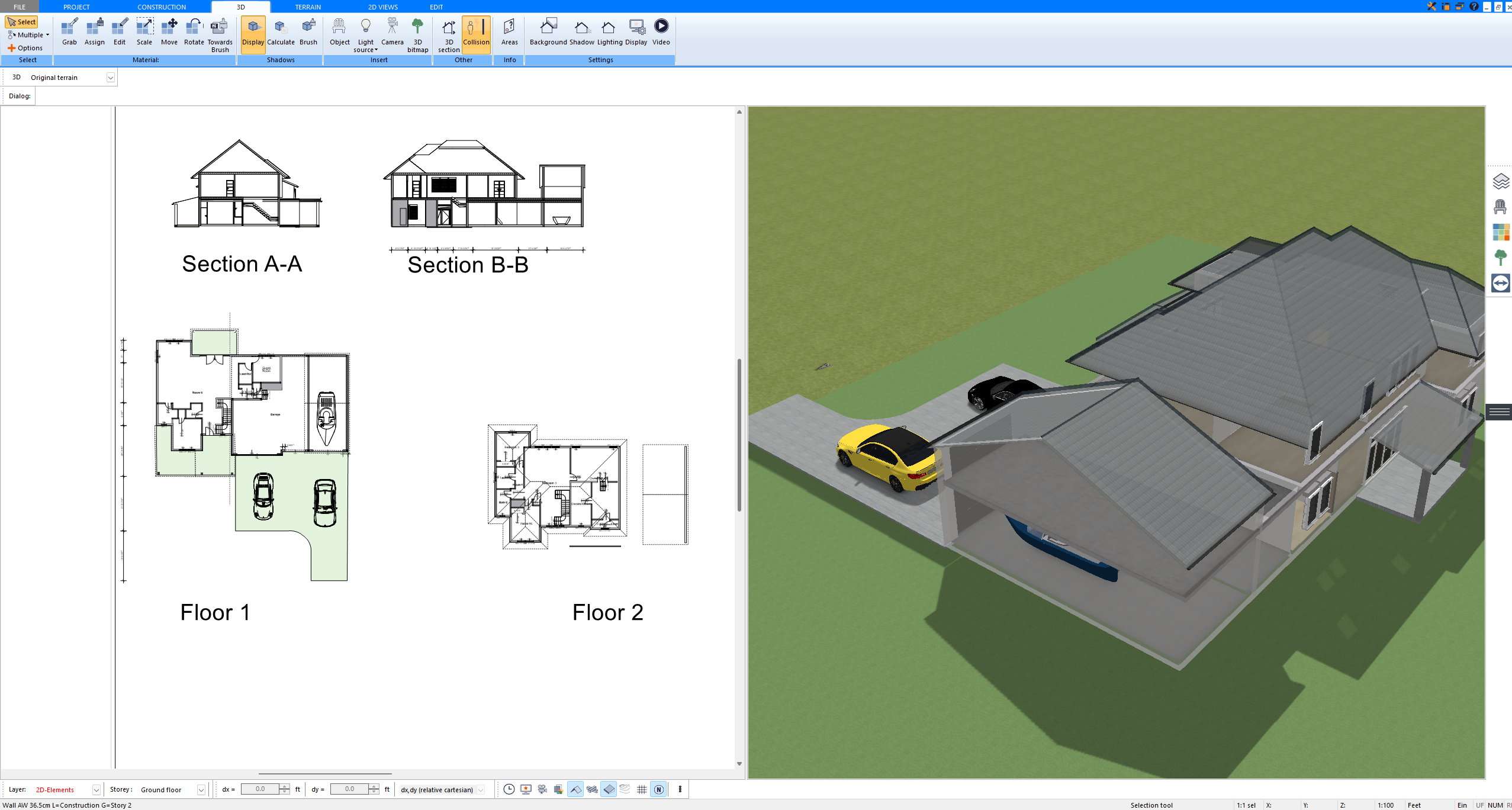Screen dimensions: 1512x810
Task: Open Shadow settings
Action: click(582, 32)
